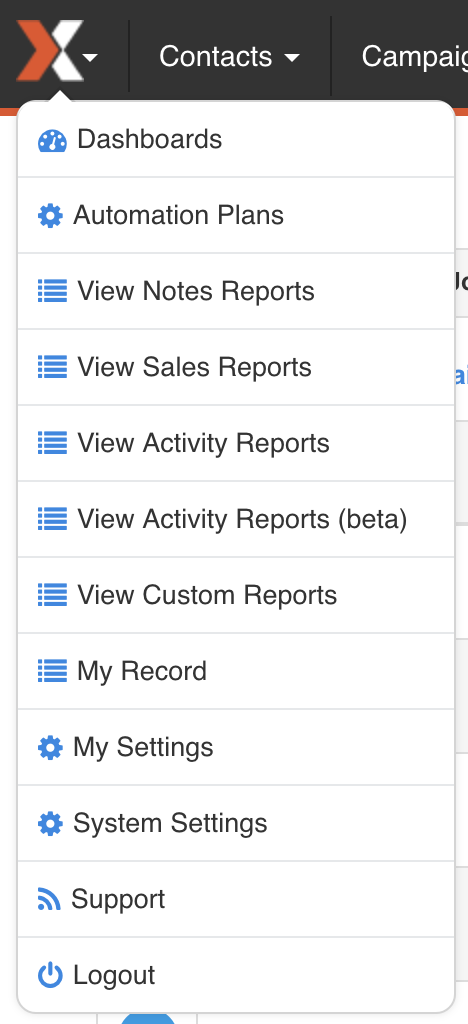Click the Support feed icon
This screenshot has height=1024, width=468.
[49, 900]
